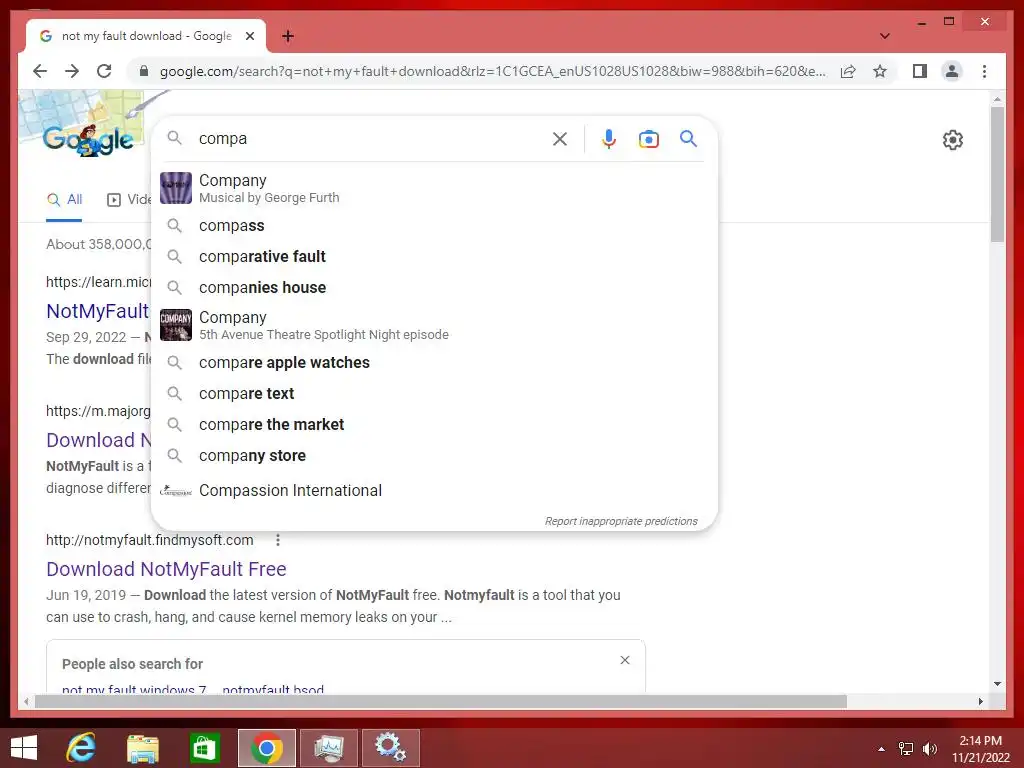Go back to the previous page
1024x768 pixels.
[x=40, y=71]
